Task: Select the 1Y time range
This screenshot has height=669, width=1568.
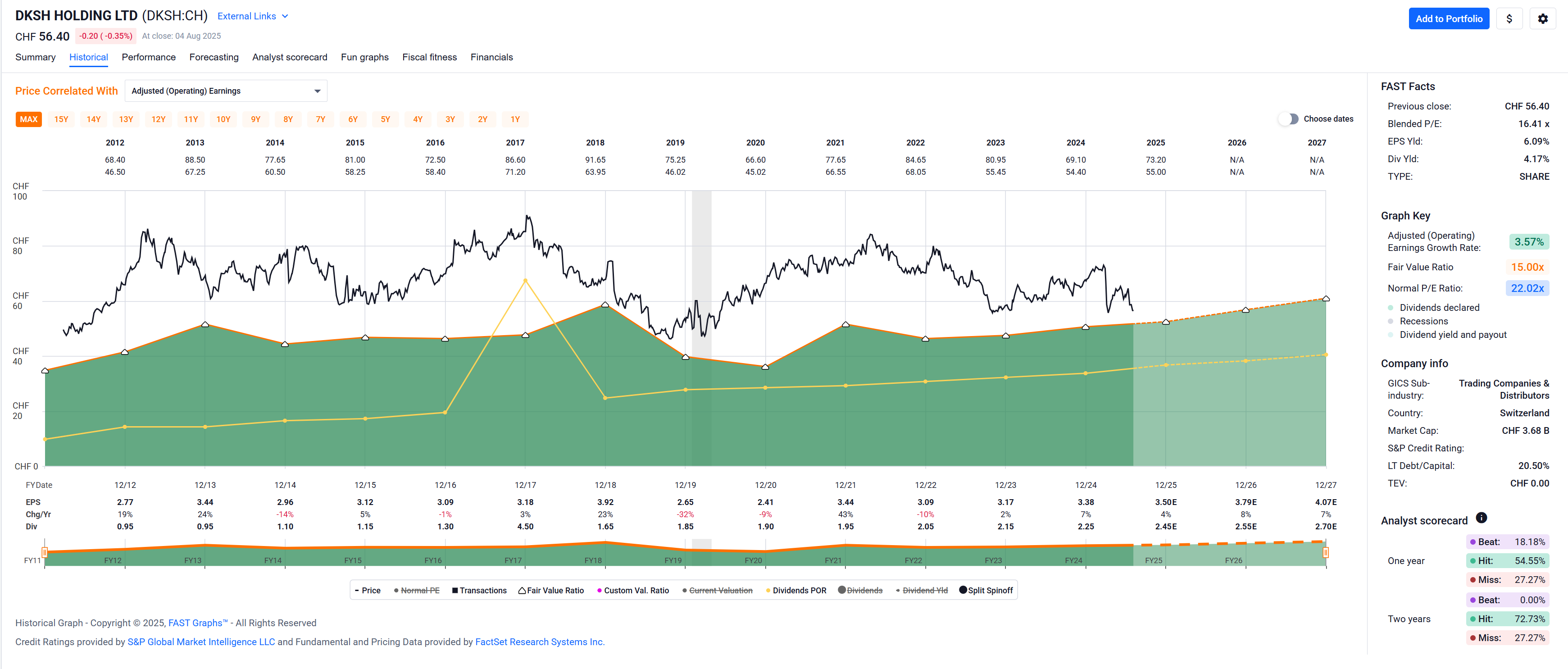Action: [515, 119]
